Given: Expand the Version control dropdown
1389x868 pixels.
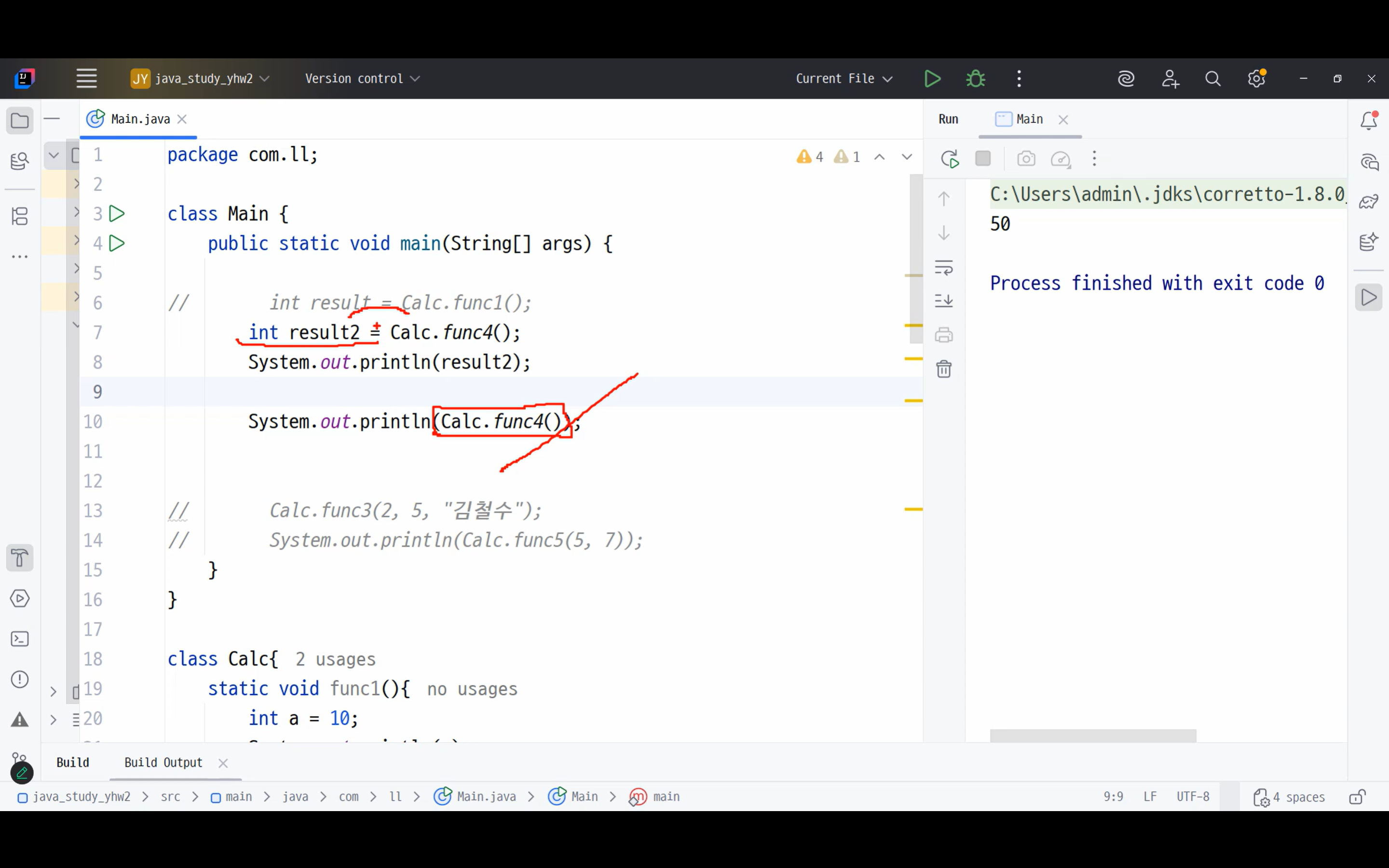Looking at the screenshot, I should point(362,79).
